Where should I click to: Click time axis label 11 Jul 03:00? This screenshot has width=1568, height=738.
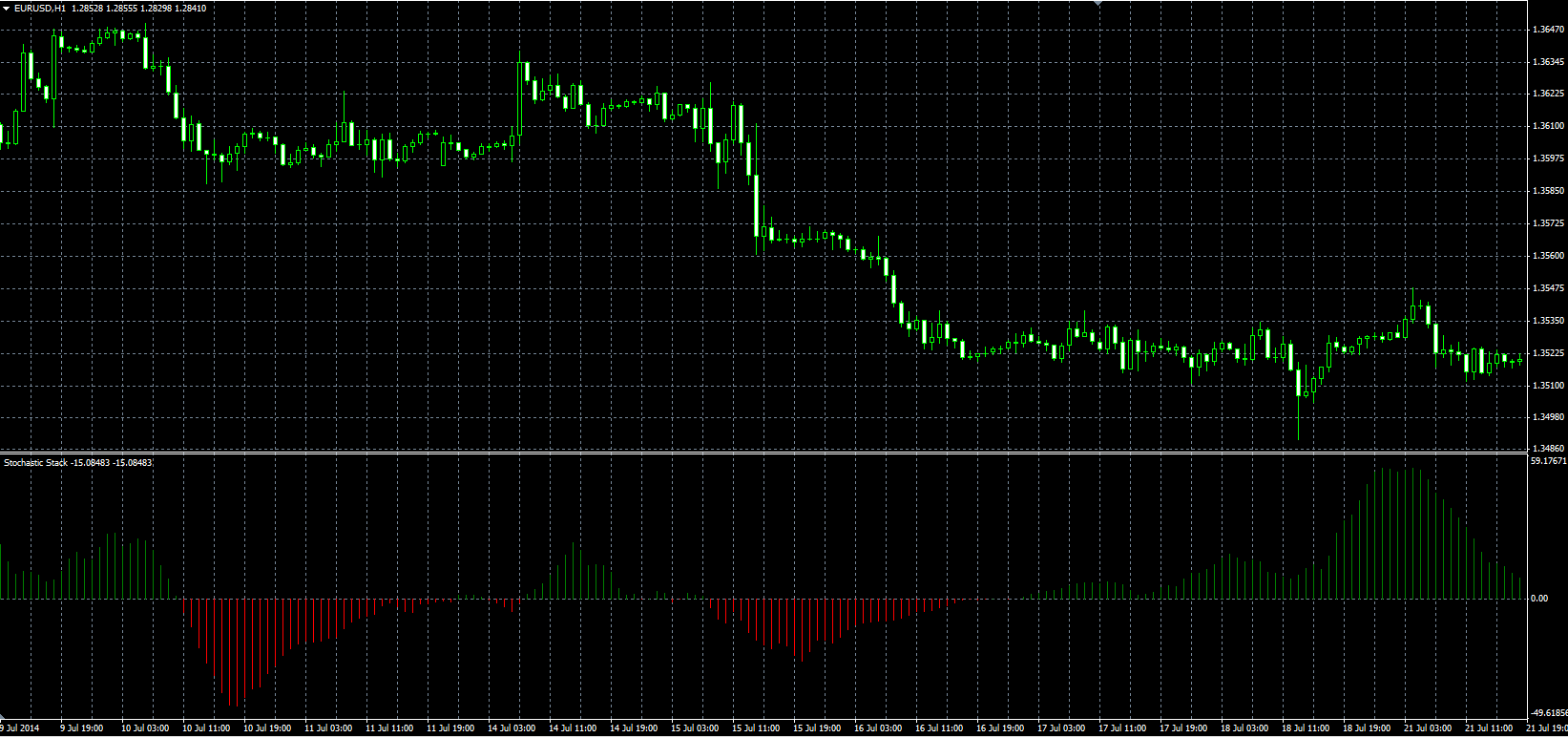coord(328,728)
